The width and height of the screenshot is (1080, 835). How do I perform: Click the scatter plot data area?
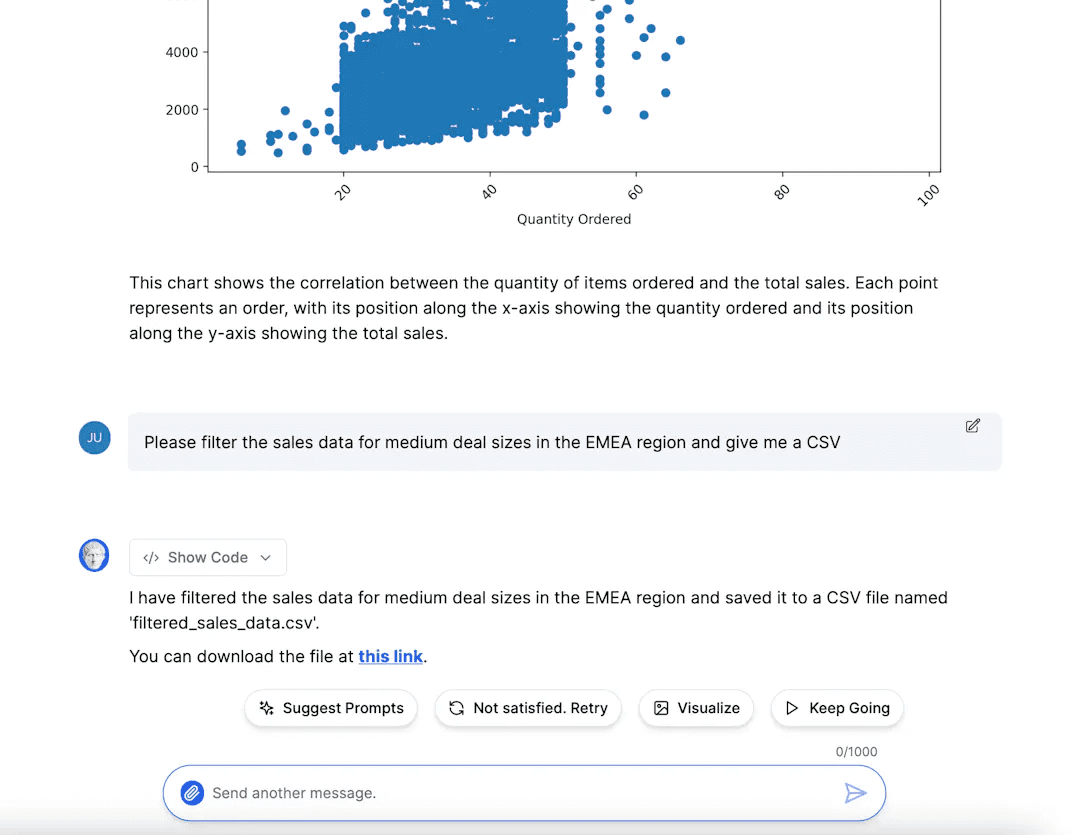[x=450, y=80]
